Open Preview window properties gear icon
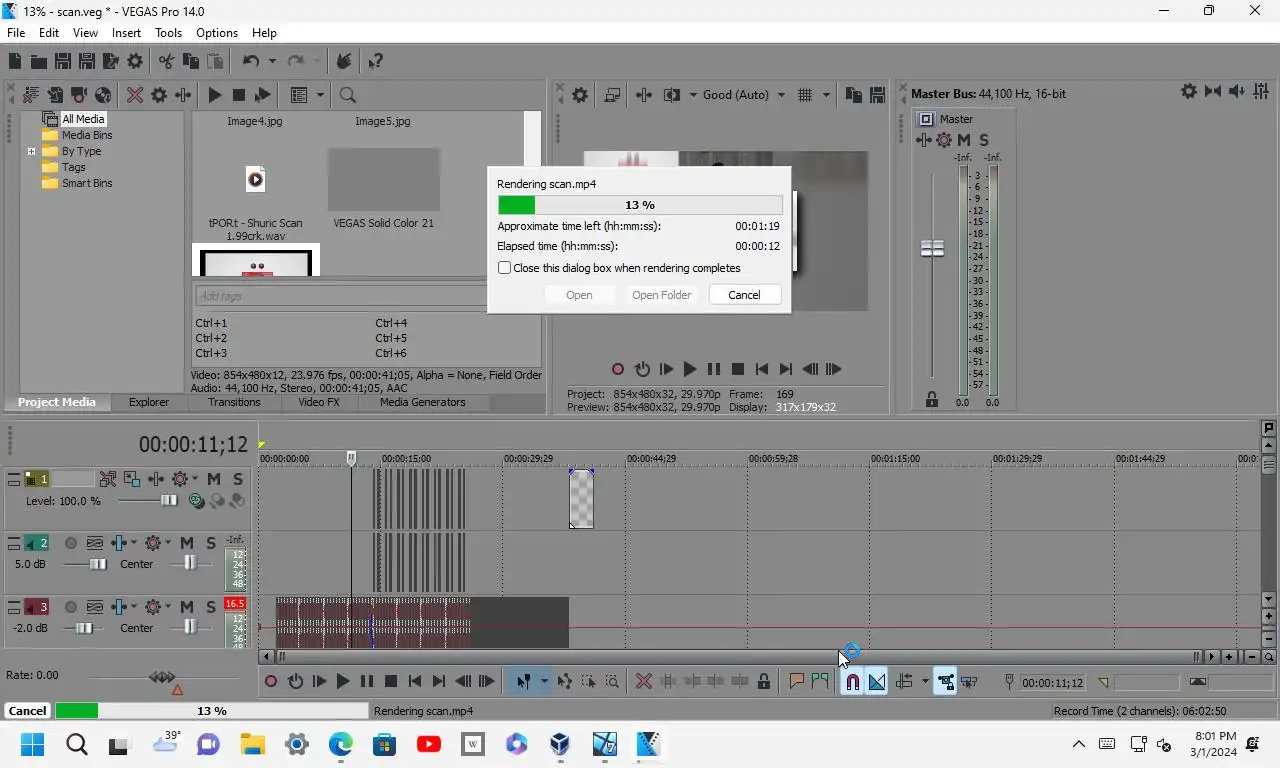1280x768 pixels. [580, 95]
